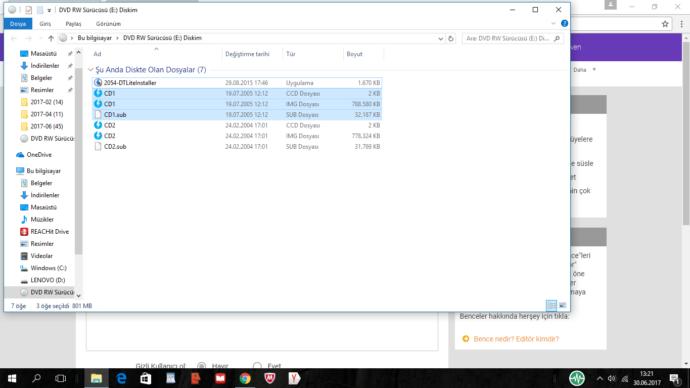Screen dimensions: 690x388
Task: Open pinned İndirilenler in Quick access
Action: [44, 66]
